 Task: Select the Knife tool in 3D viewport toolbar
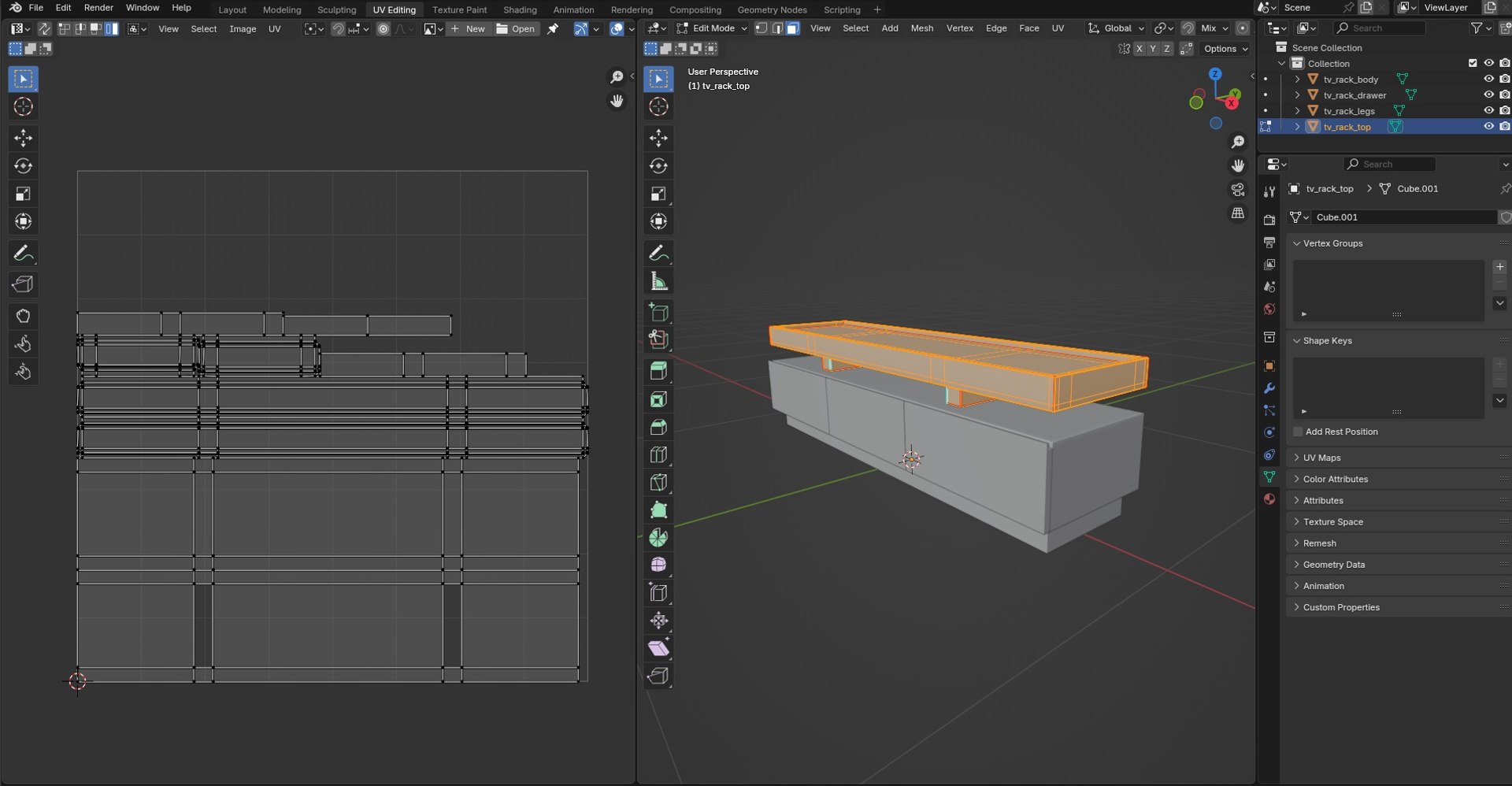click(658, 483)
